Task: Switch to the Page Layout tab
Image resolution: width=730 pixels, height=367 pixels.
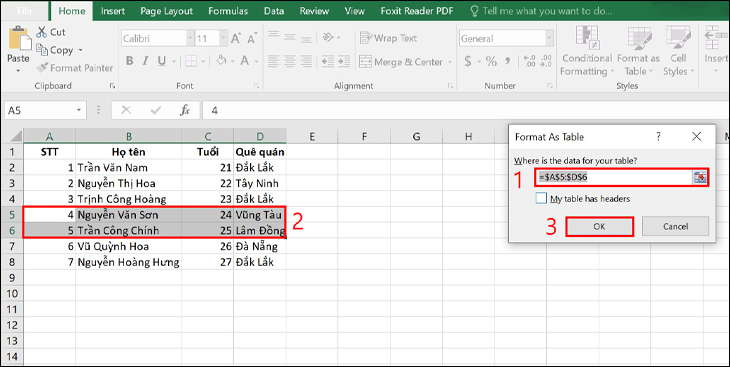Action: coord(166,11)
